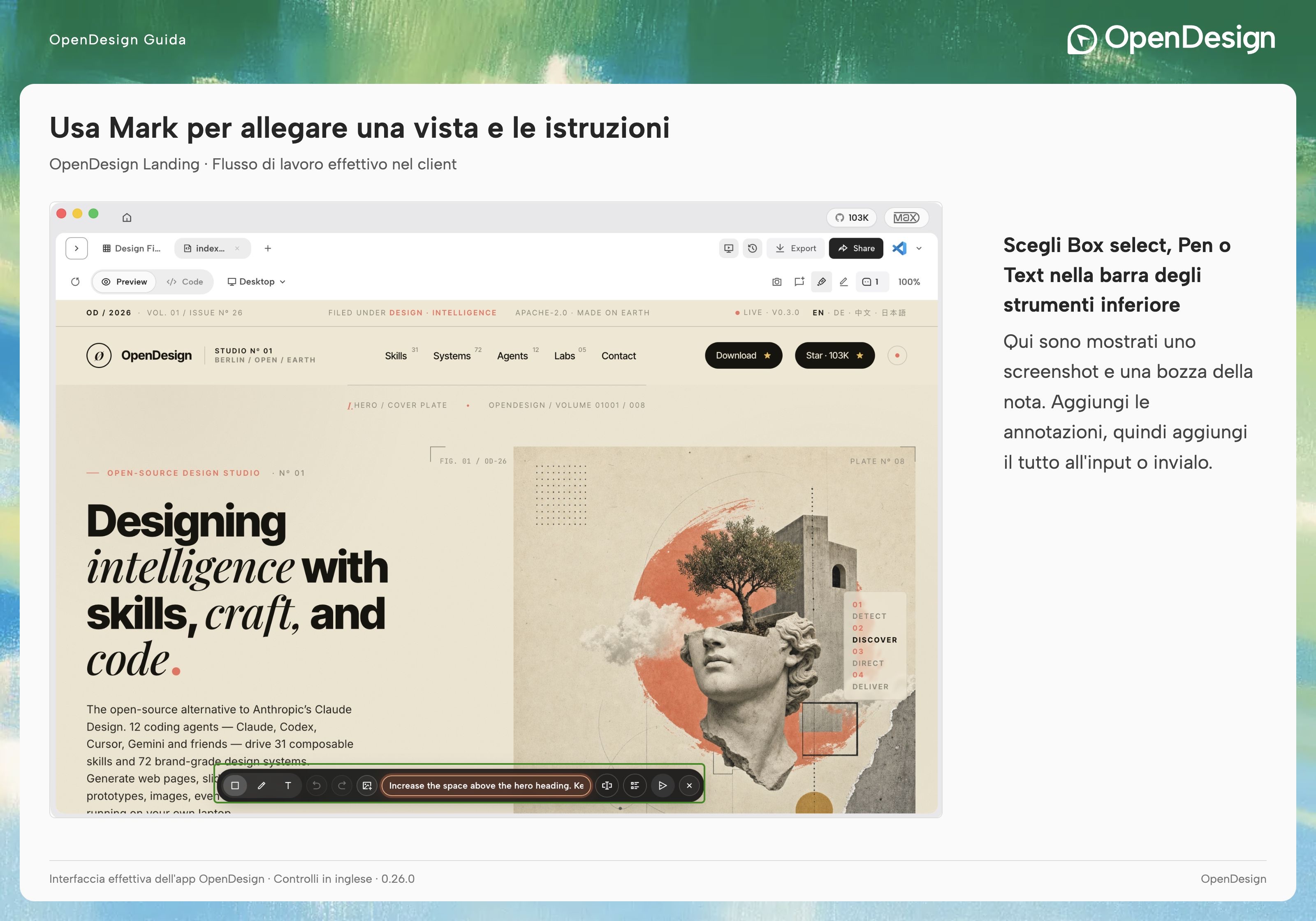Open the version history clock icon
Screen dimensions: 1316x921
(x=752, y=248)
